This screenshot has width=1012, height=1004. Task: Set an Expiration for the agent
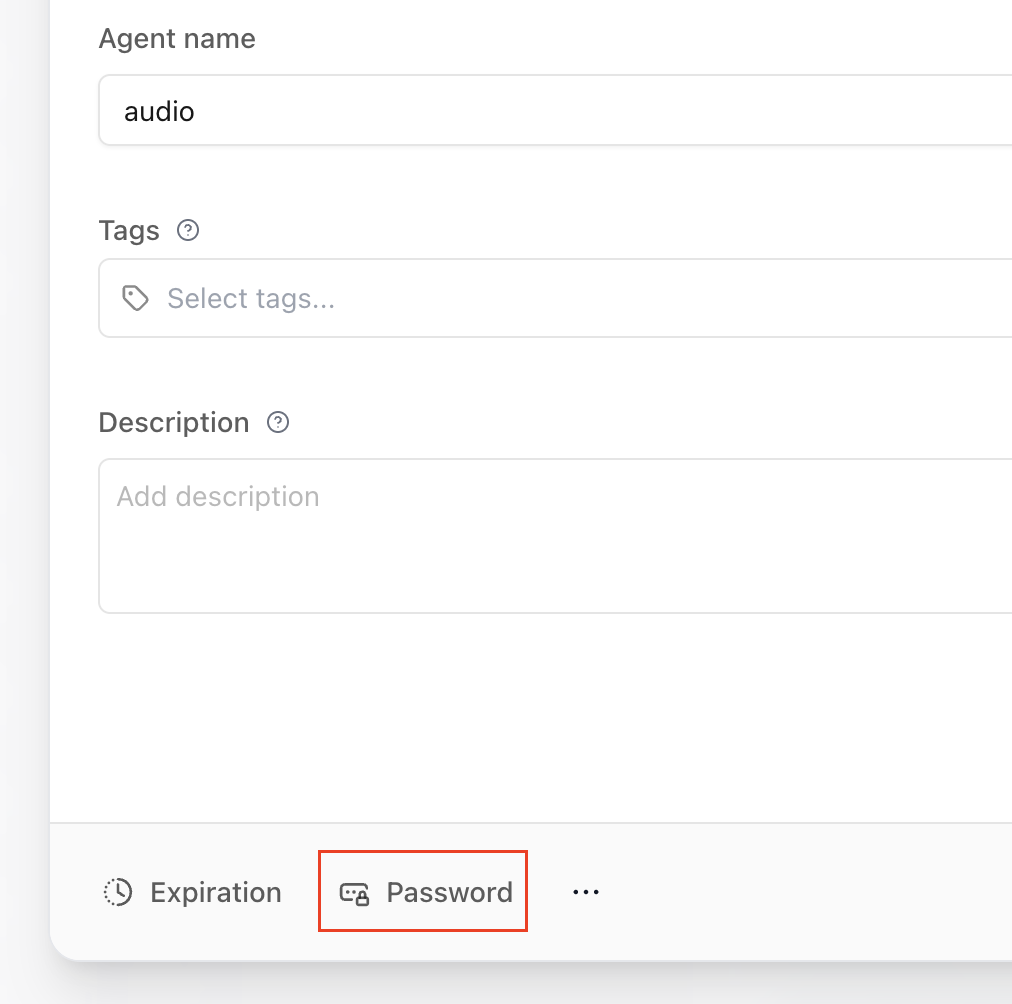click(x=193, y=892)
